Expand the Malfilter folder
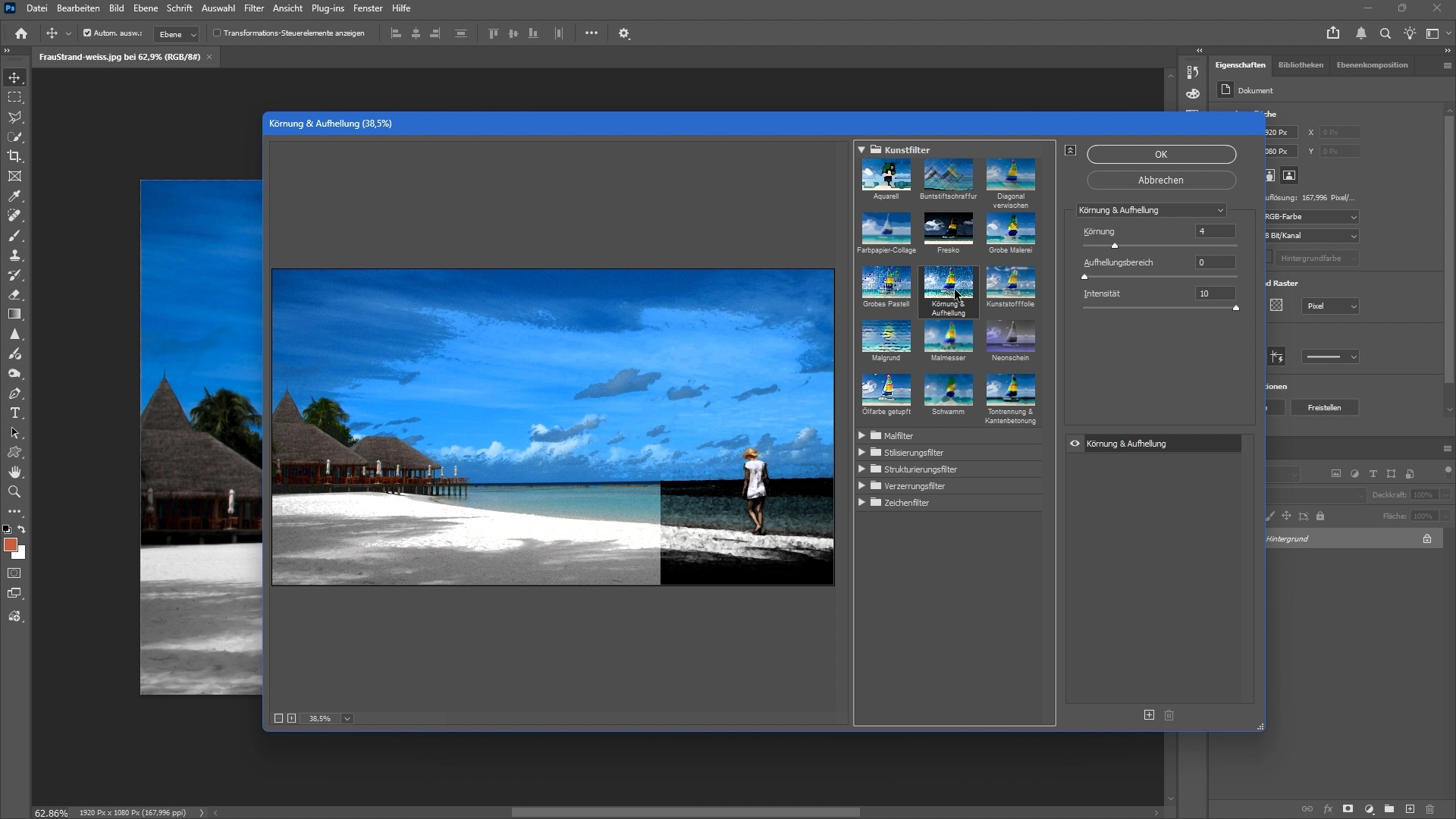The width and height of the screenshot is (1456, 819). [861, 436]
